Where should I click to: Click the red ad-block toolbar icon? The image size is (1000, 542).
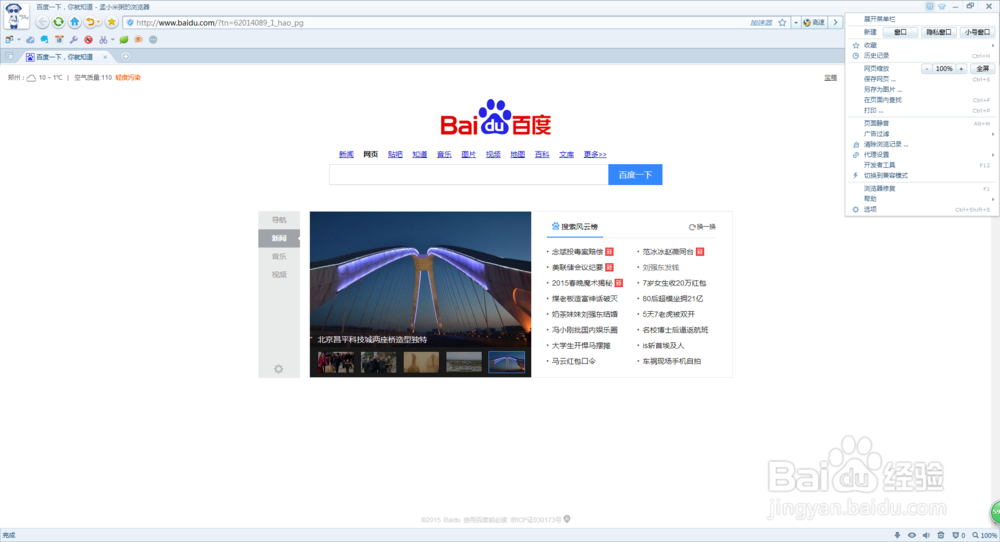click(x=89, y=40)
